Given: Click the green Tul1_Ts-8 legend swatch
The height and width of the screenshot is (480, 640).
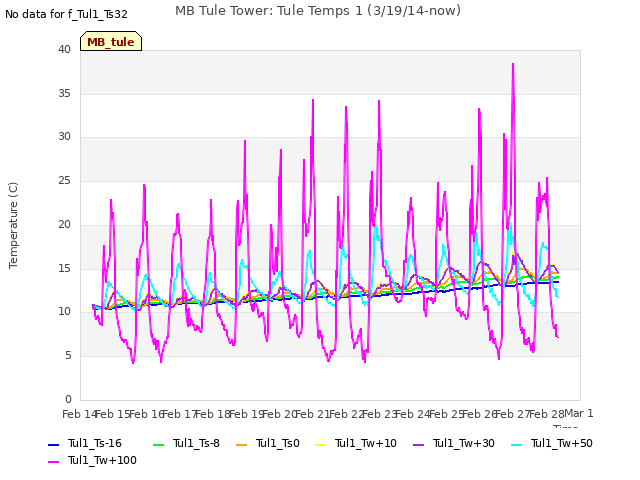Looking at the screenshot, I should (x=158, y=444).
